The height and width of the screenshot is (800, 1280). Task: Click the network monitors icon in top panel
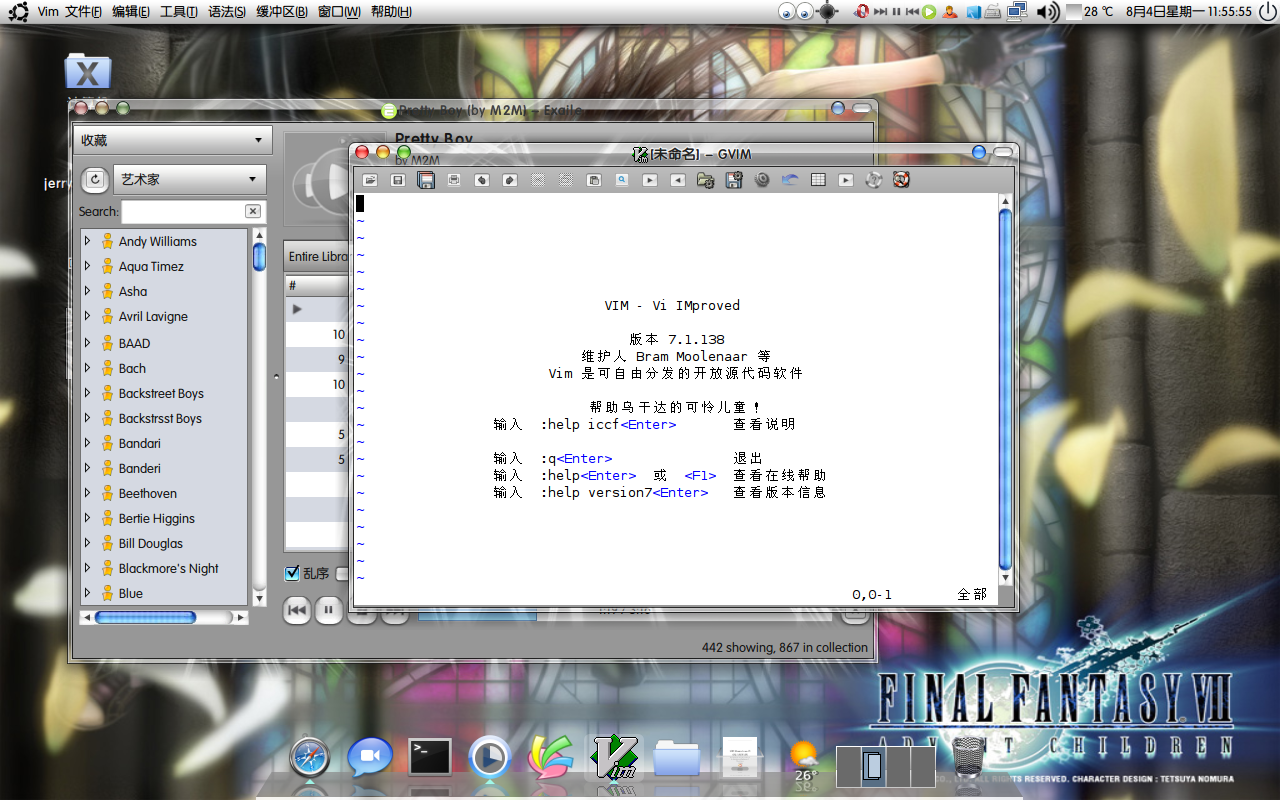tap(1018, 12)
